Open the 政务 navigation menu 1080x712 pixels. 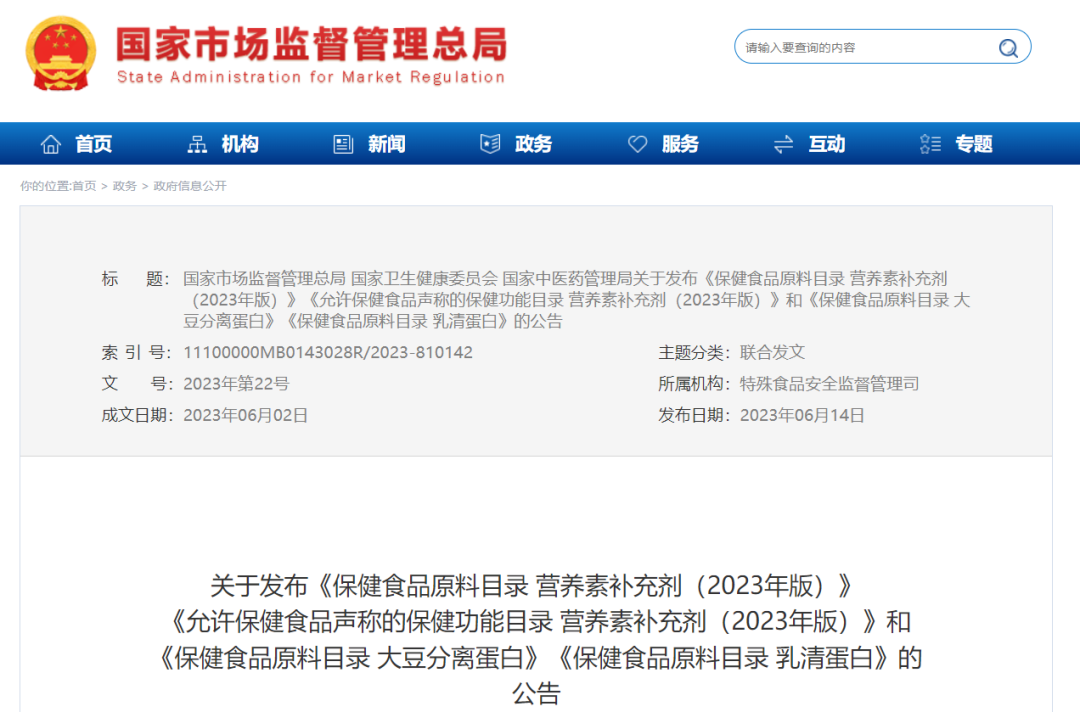click(x=533, y=144)
